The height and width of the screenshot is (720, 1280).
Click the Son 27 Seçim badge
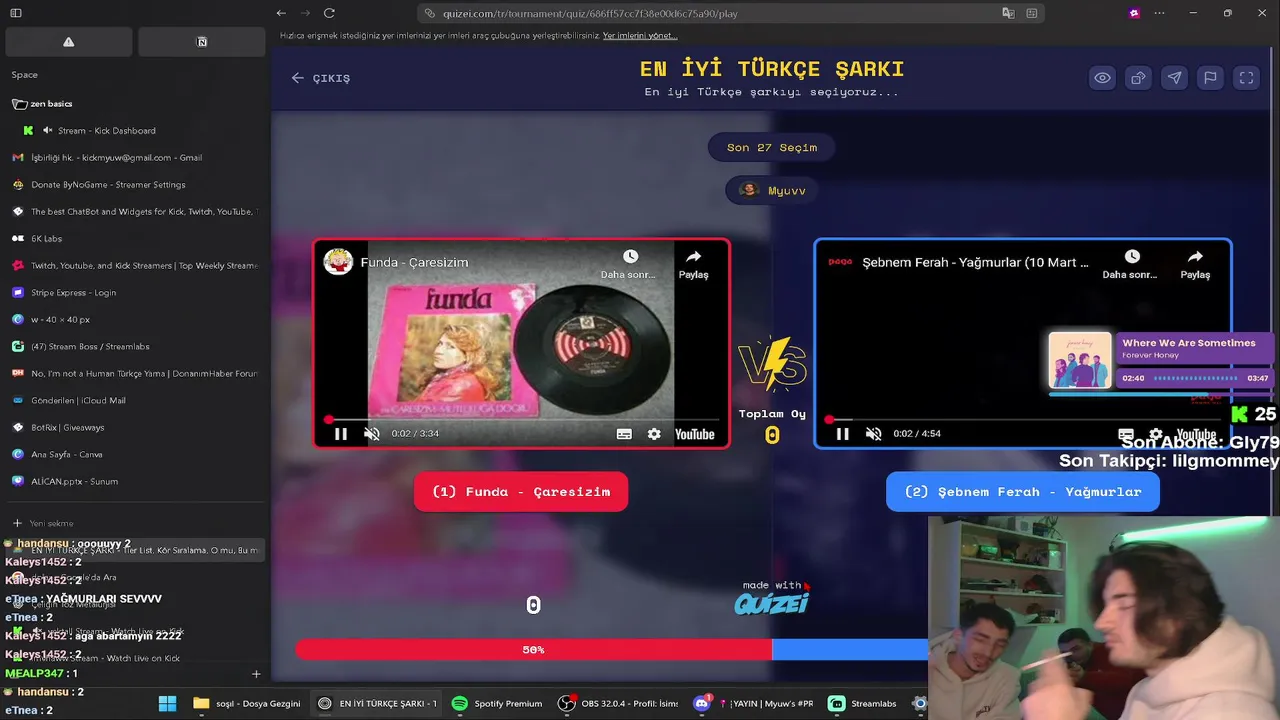[772, 148]
